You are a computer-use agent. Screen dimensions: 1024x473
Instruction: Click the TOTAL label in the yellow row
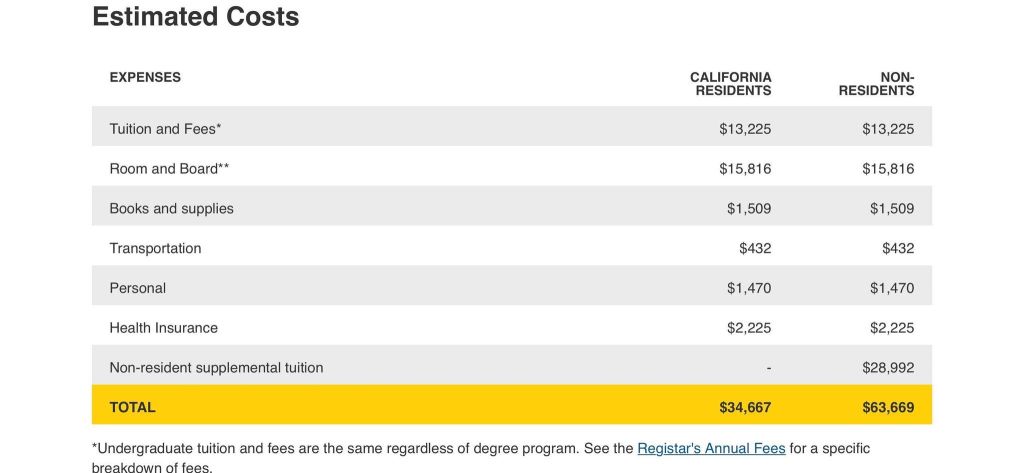click(x=132, y=407)
